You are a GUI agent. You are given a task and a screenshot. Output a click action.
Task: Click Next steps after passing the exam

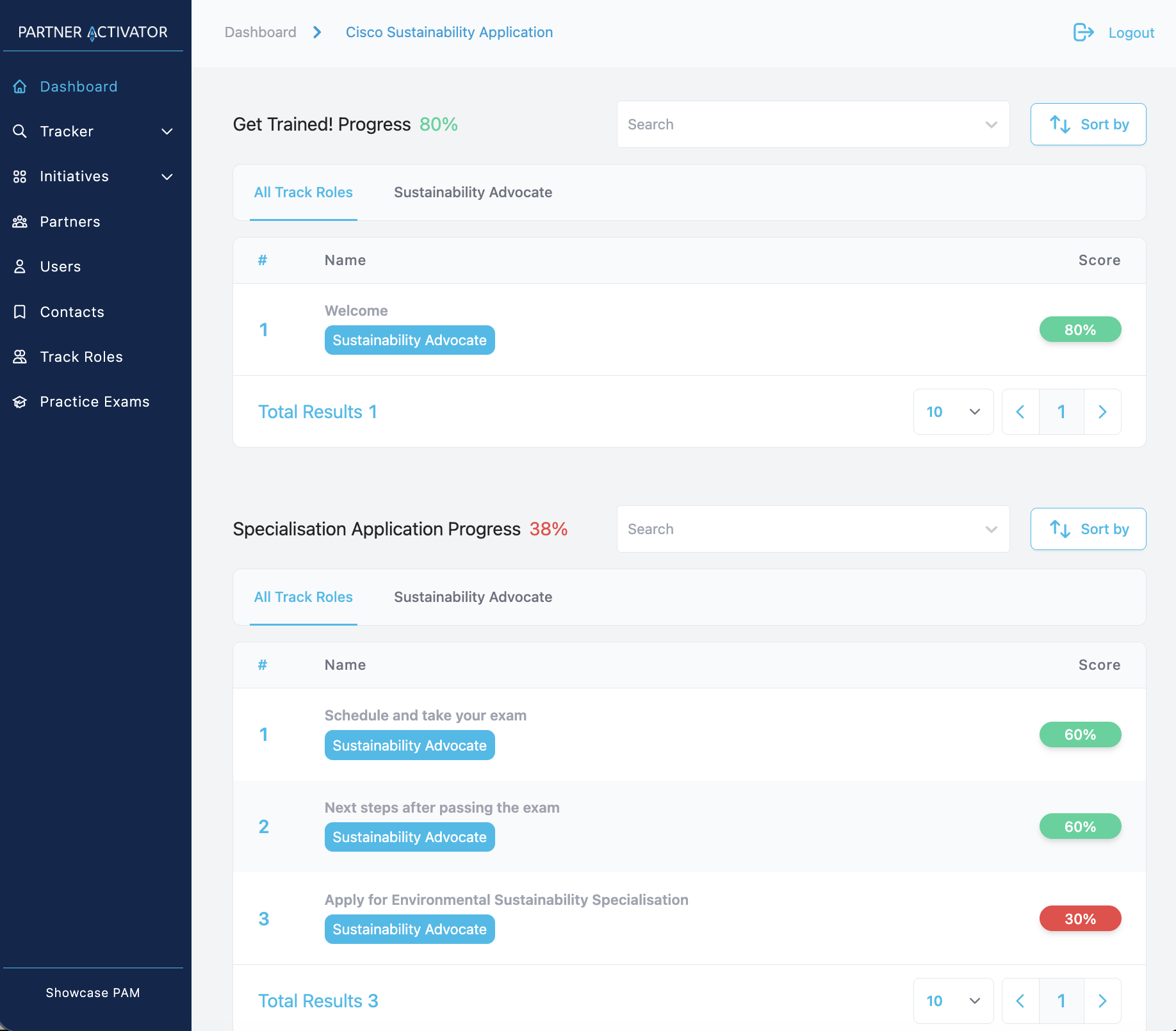pyautogui.click(x=442, y=808)
